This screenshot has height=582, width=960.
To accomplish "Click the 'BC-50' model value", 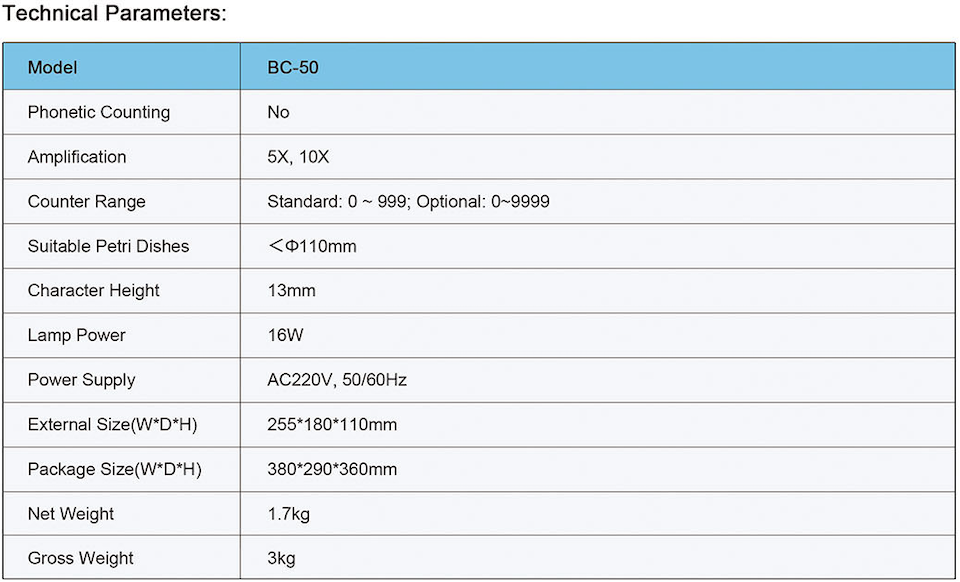I will (293, 68).
